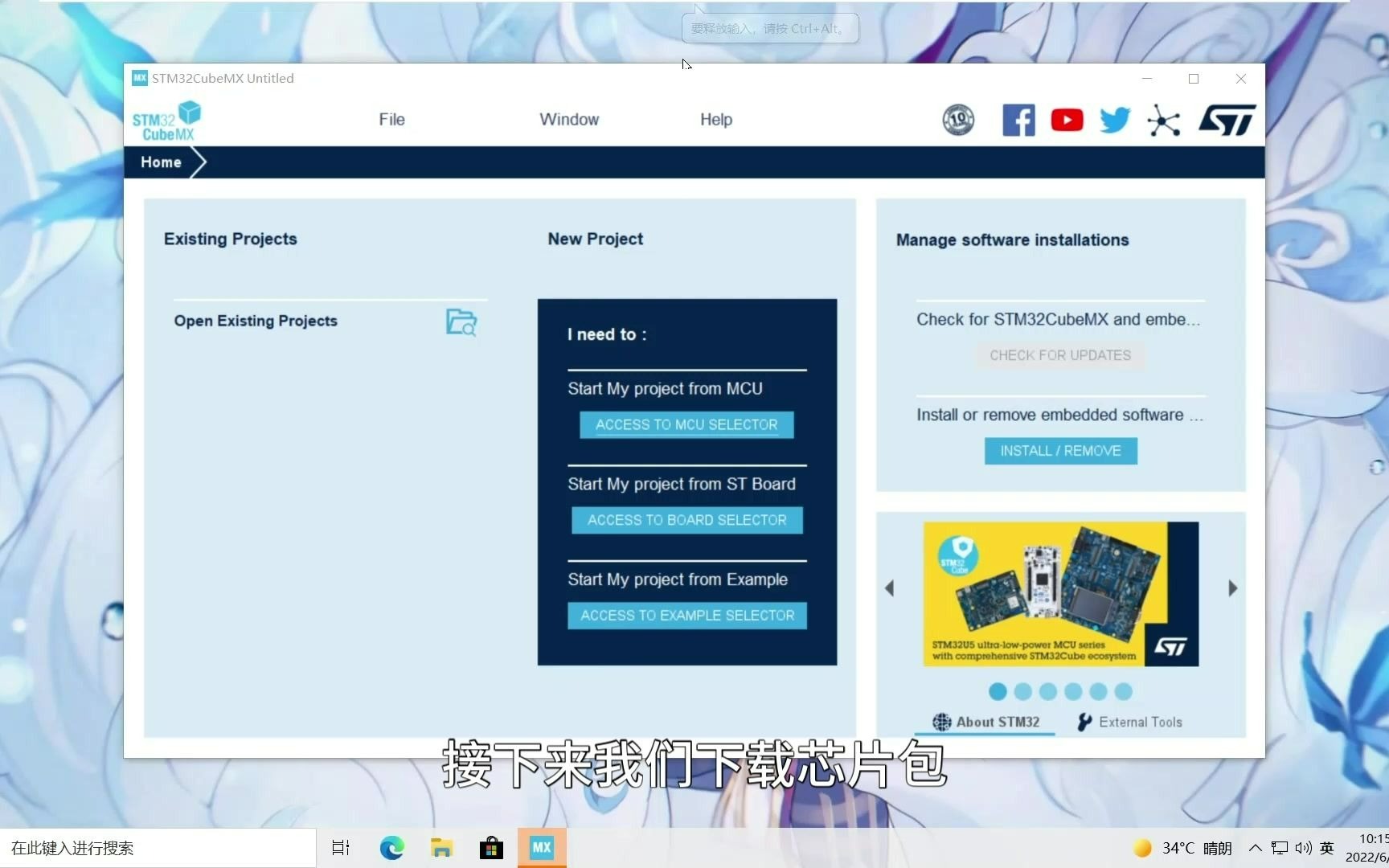Click INSTALL / REMOVE button
Viewport: 1389px width, 868px height.
(1060, 451)
